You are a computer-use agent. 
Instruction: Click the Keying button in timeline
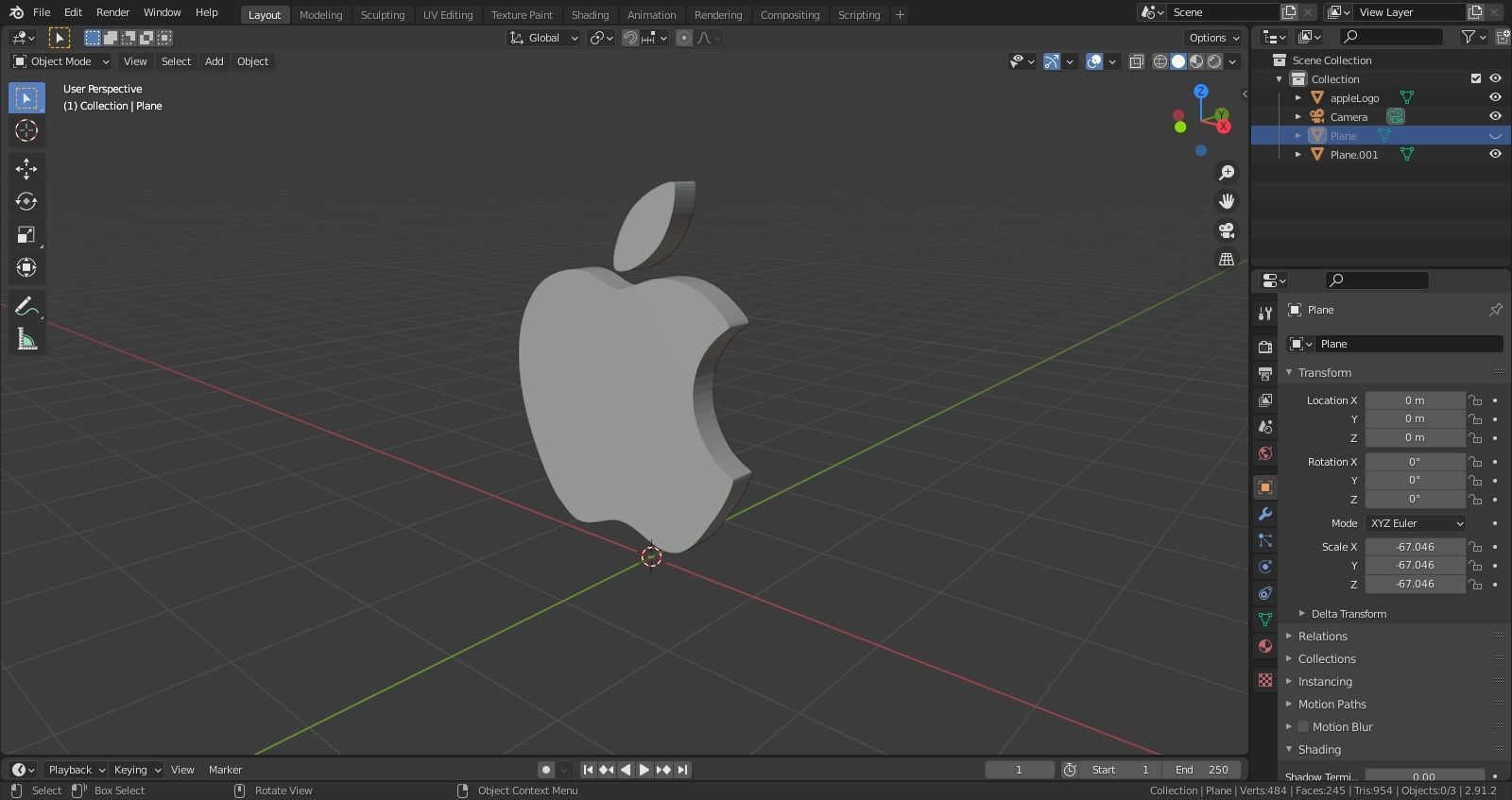pos(137,770)
